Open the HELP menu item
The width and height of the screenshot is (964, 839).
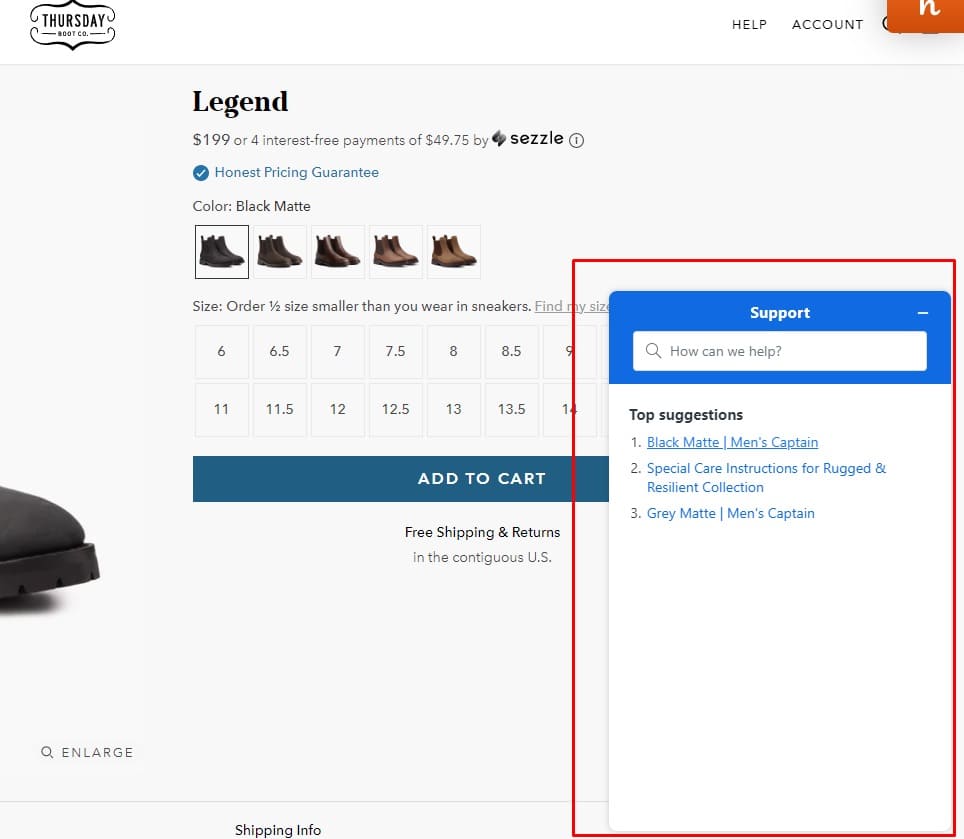click(x=749, y=25)
